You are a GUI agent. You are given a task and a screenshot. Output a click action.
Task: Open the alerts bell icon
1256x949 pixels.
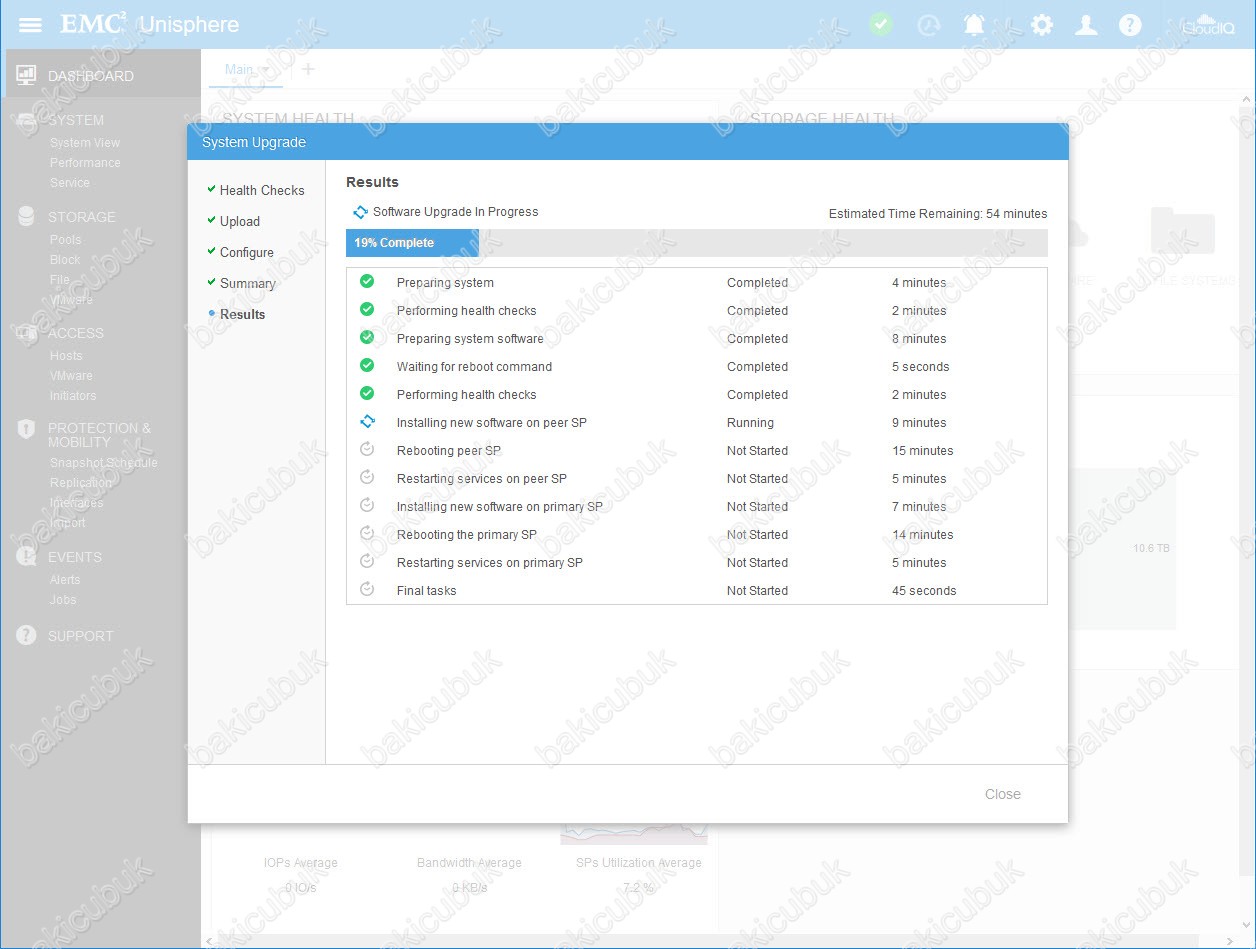pyautogui.click(x=974, y=25)
